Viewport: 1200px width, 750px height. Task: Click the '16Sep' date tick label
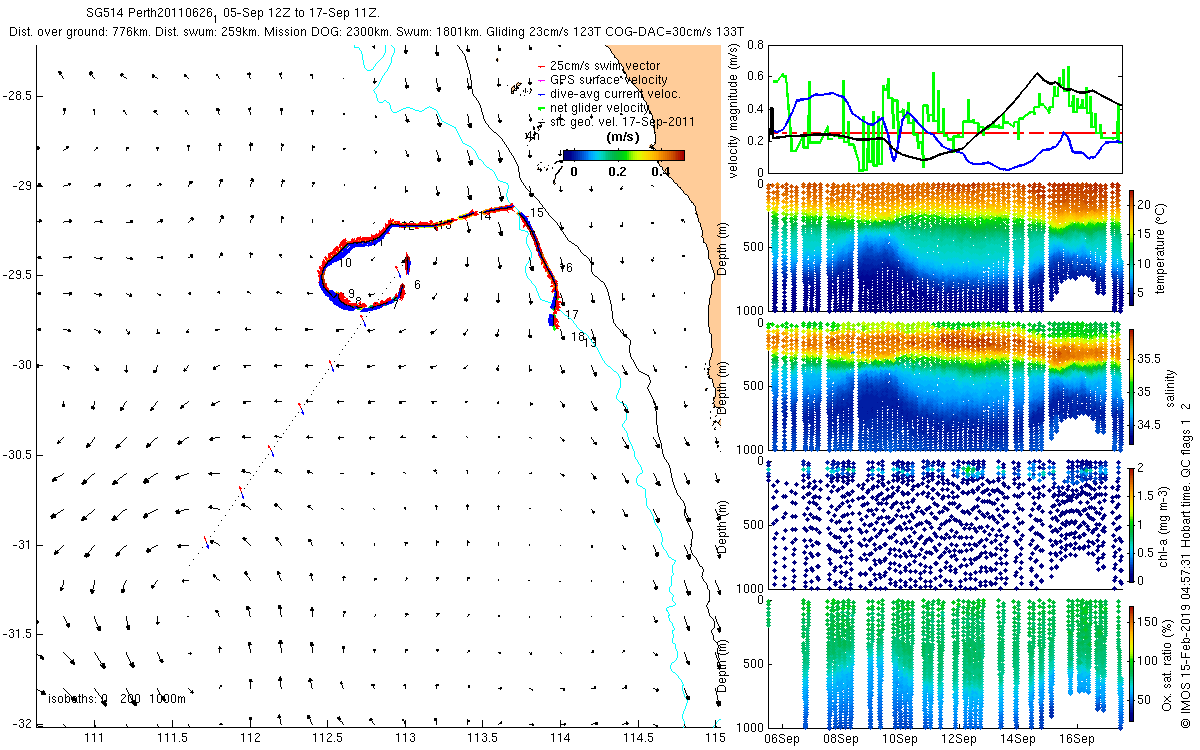click(1077, 739)
